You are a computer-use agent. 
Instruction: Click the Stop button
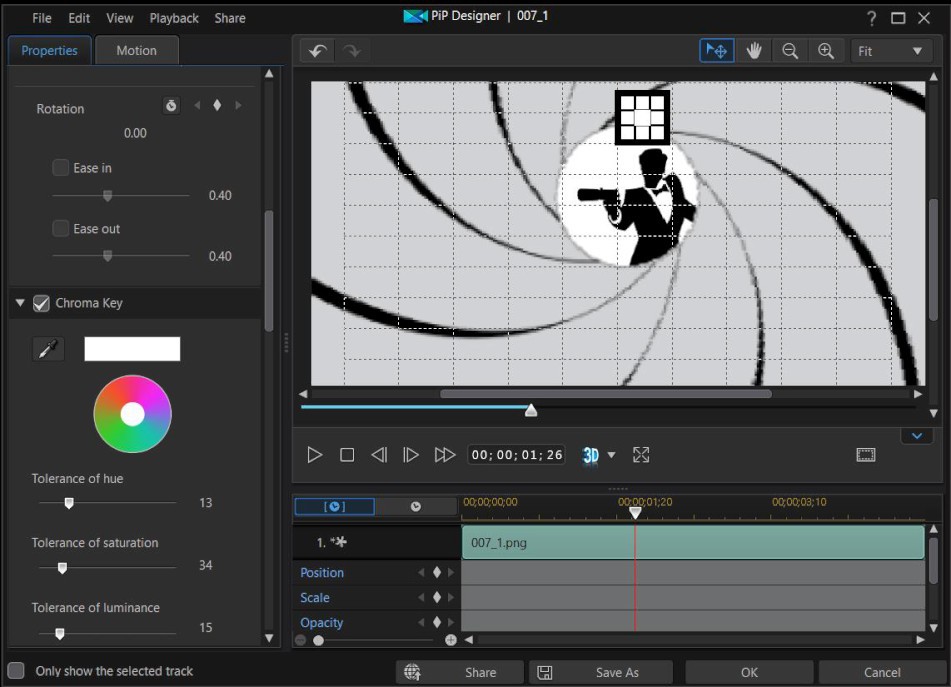point(347,455)
